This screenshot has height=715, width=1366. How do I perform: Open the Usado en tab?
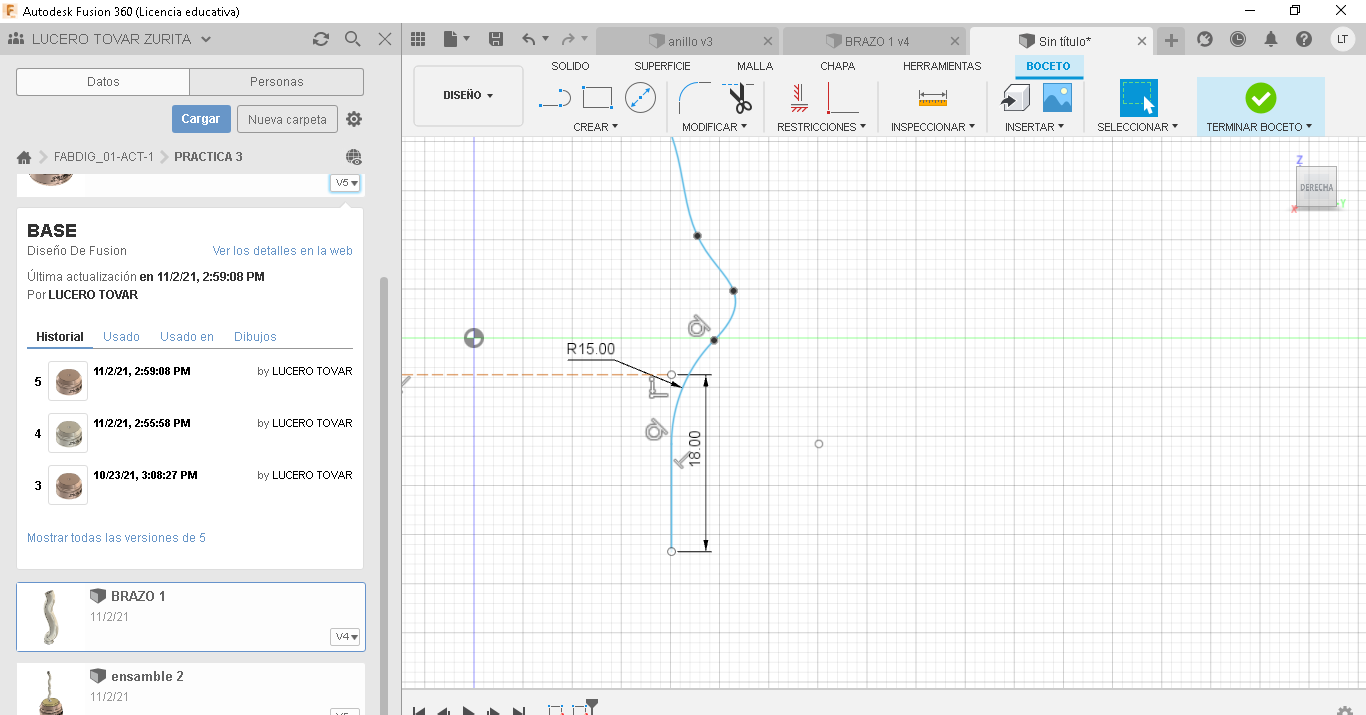(187, 337)
